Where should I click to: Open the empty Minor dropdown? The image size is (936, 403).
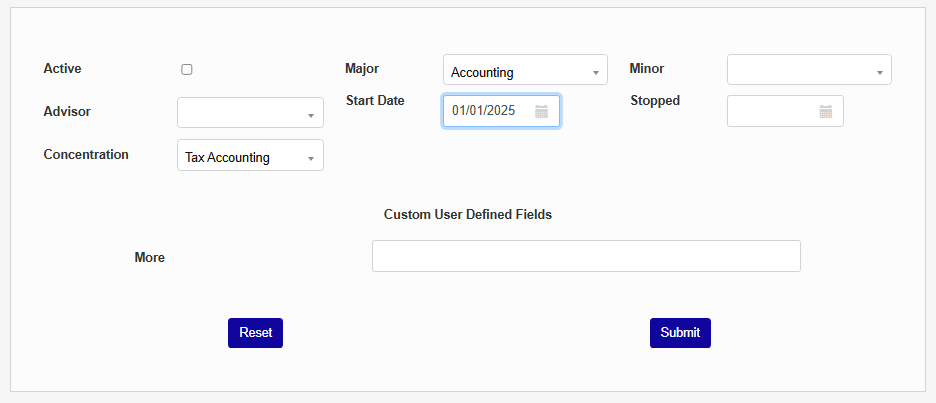click(x=809, y=70)
